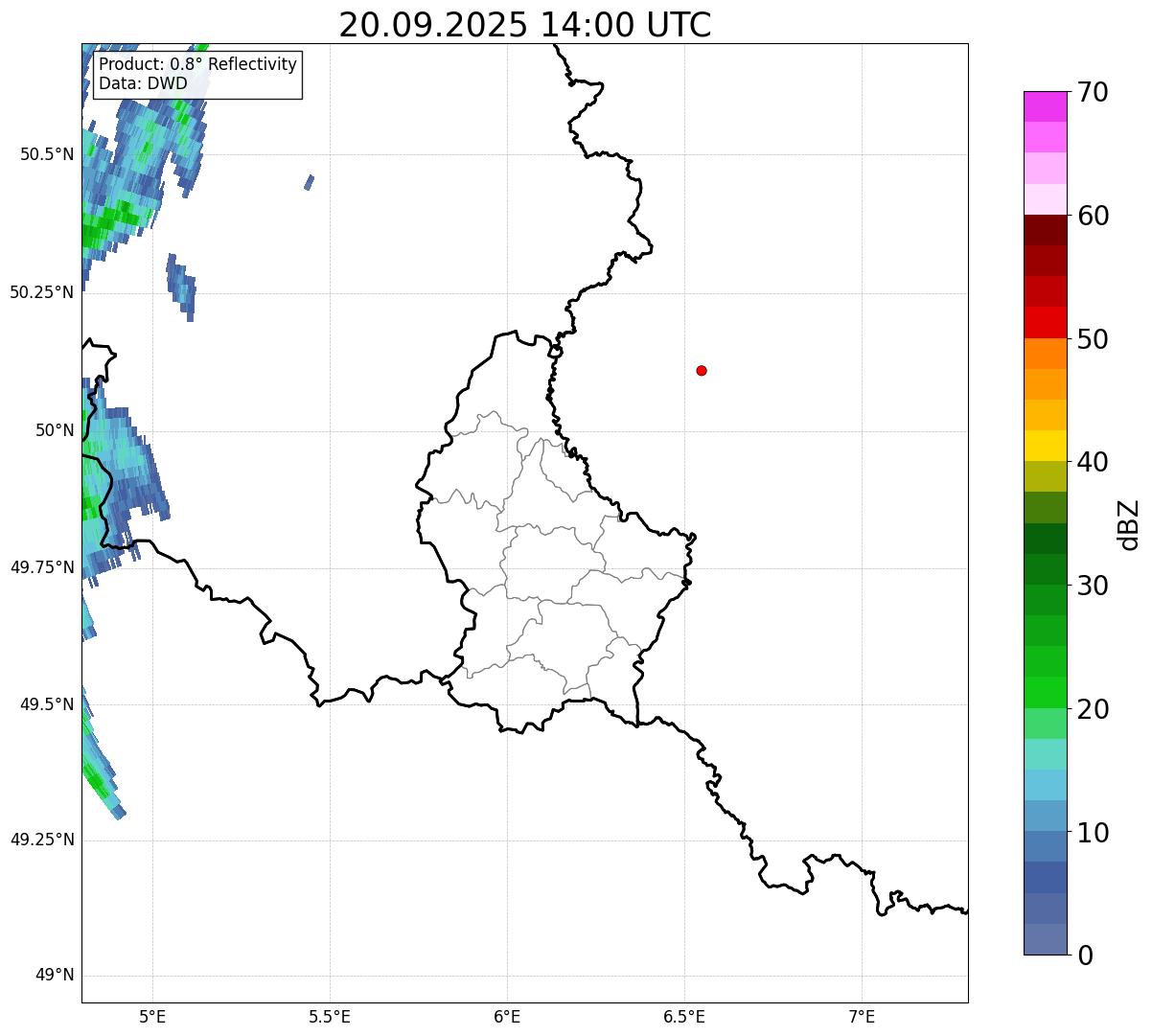Click the olive colorbar segment below 40
The height and width of the screenshot is (1036, 1152).
pyautogui.click(x=1045, y=476)
